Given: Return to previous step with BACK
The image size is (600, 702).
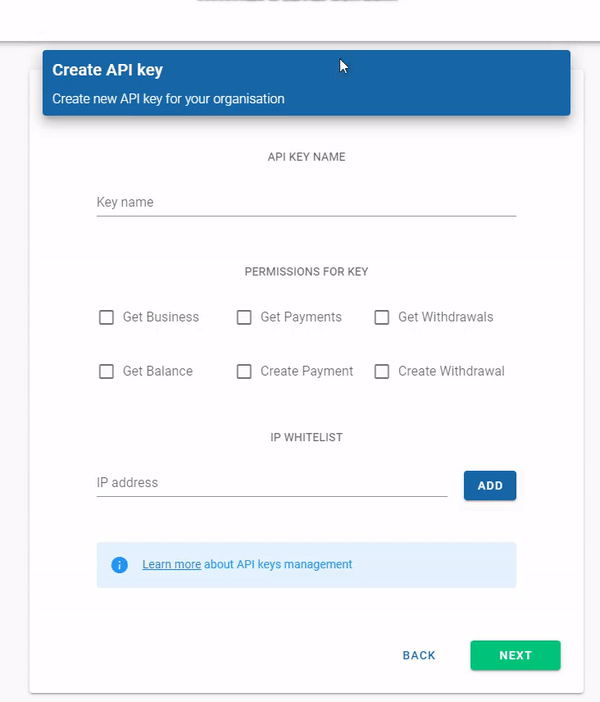Looking at the screenshot, I should pyautogui.click(x=419, y=655).
